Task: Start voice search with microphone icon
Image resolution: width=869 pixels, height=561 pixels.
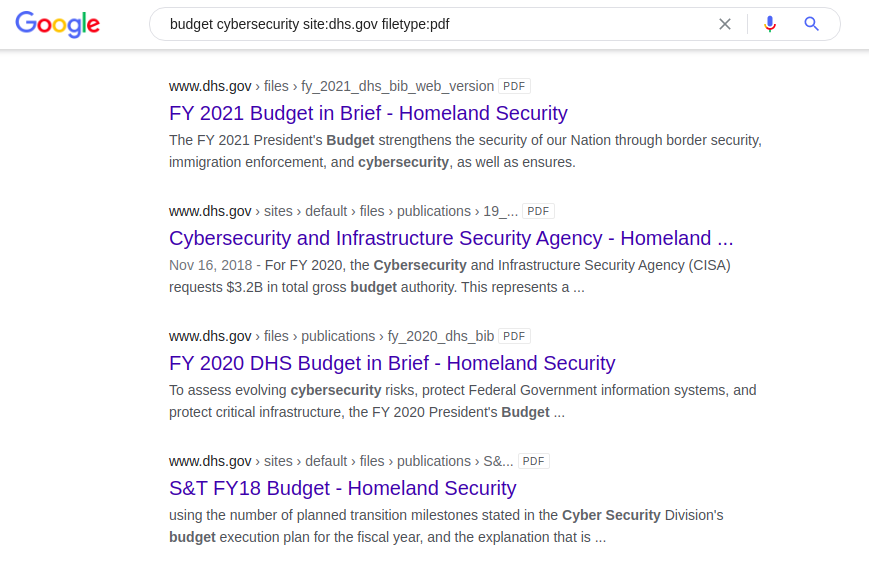Action: (x=769, y=24)
